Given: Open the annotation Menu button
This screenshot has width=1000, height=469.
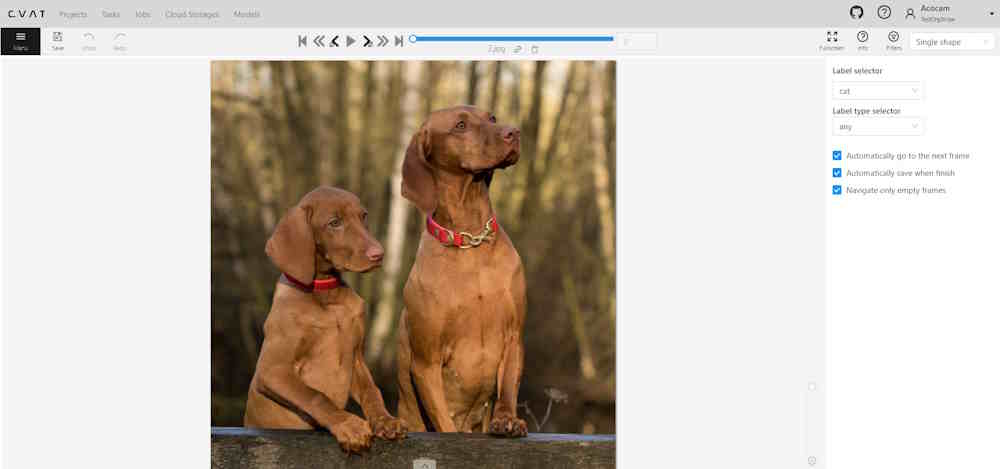Looking at the screenshot, I should [20, 41].
